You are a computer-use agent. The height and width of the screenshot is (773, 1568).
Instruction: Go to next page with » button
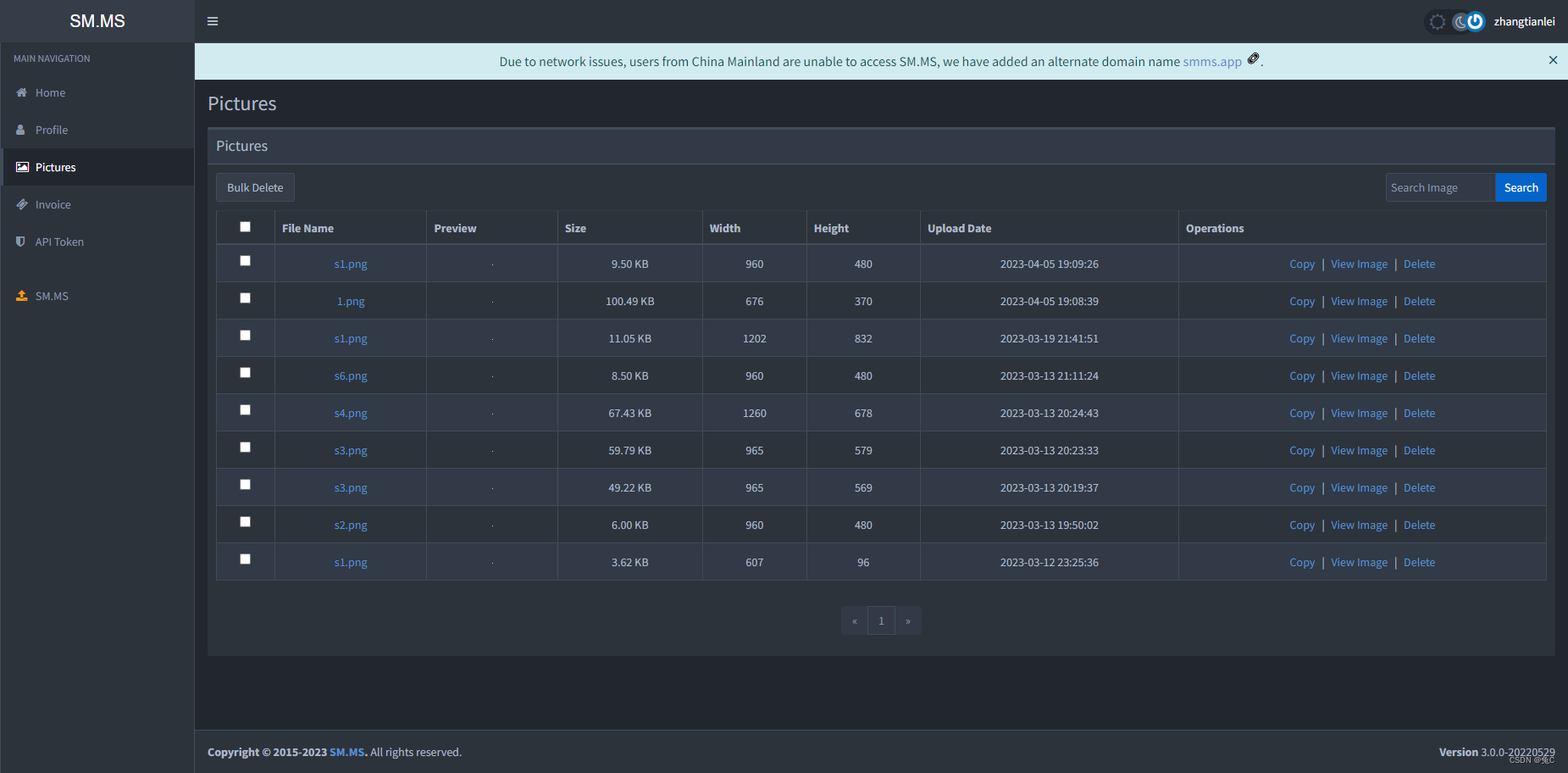908,621
